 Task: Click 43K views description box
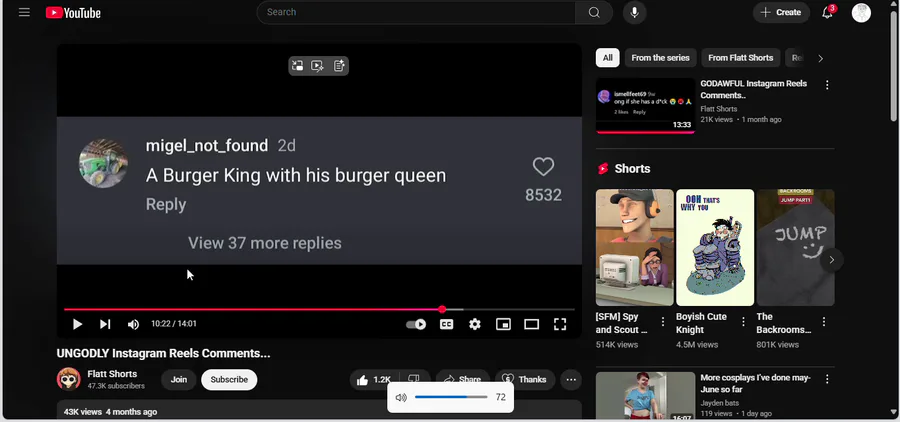click(319, 411)
